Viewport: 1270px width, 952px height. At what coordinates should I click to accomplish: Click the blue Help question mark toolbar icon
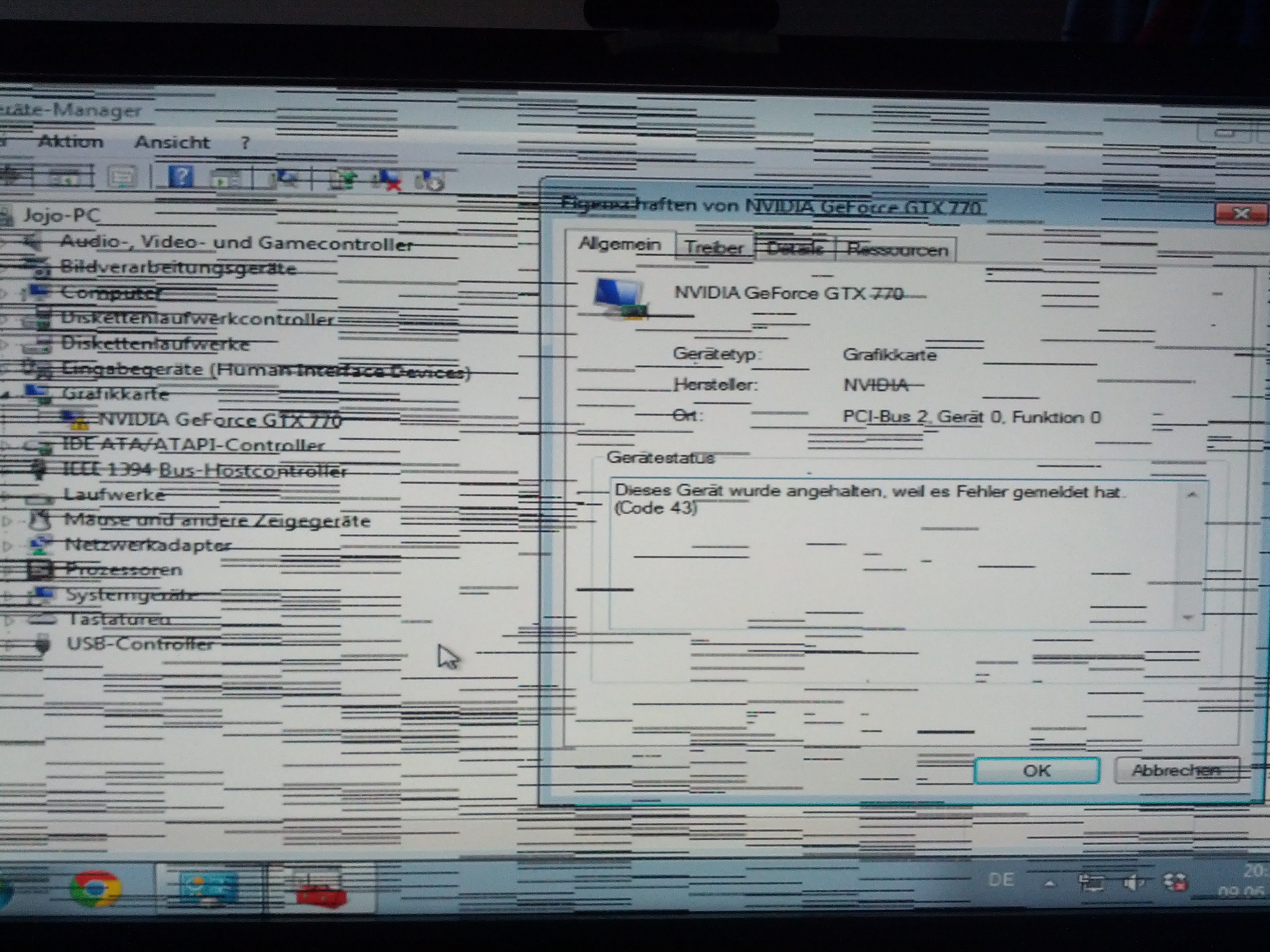[181, 177]
